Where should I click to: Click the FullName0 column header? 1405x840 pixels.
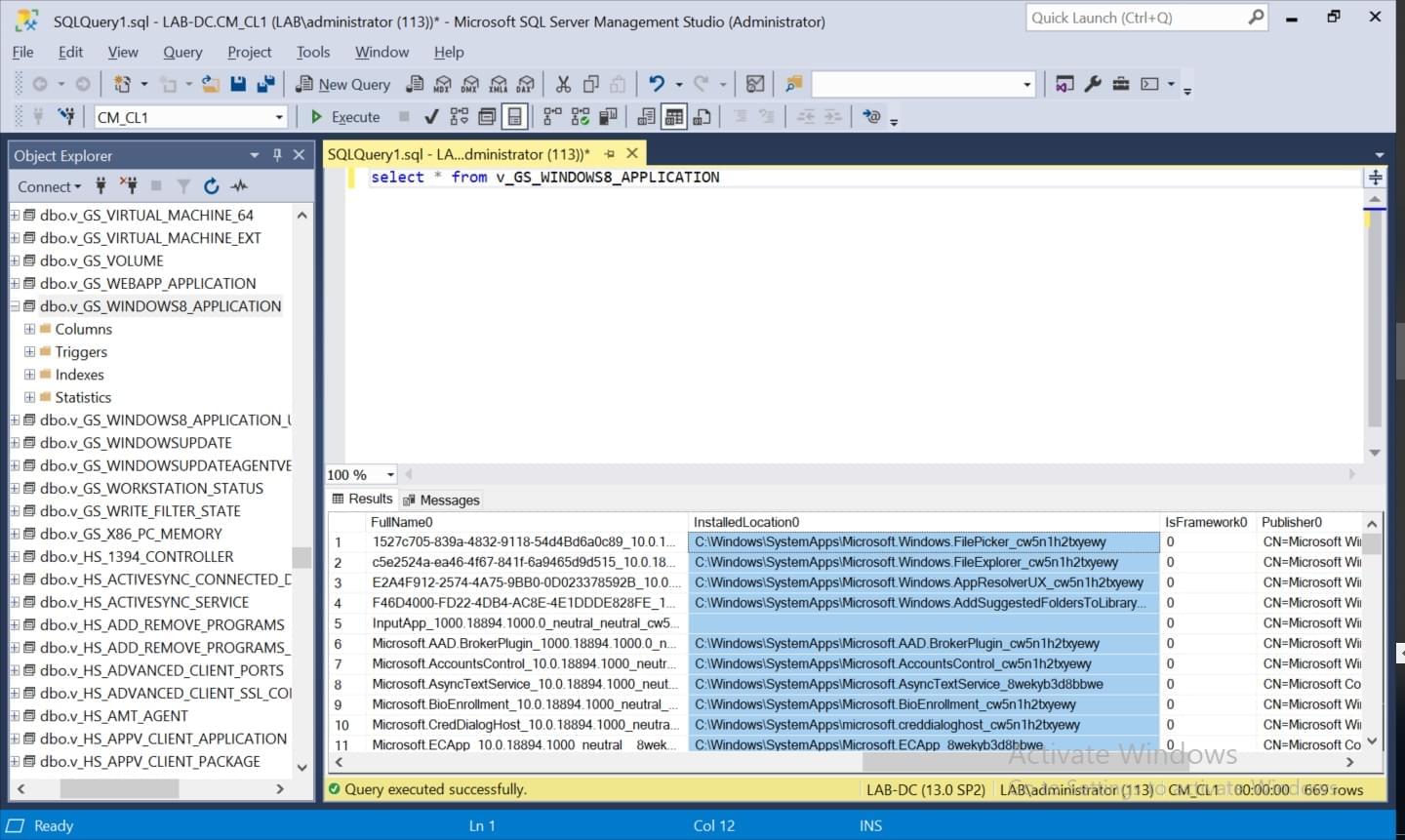528,522
